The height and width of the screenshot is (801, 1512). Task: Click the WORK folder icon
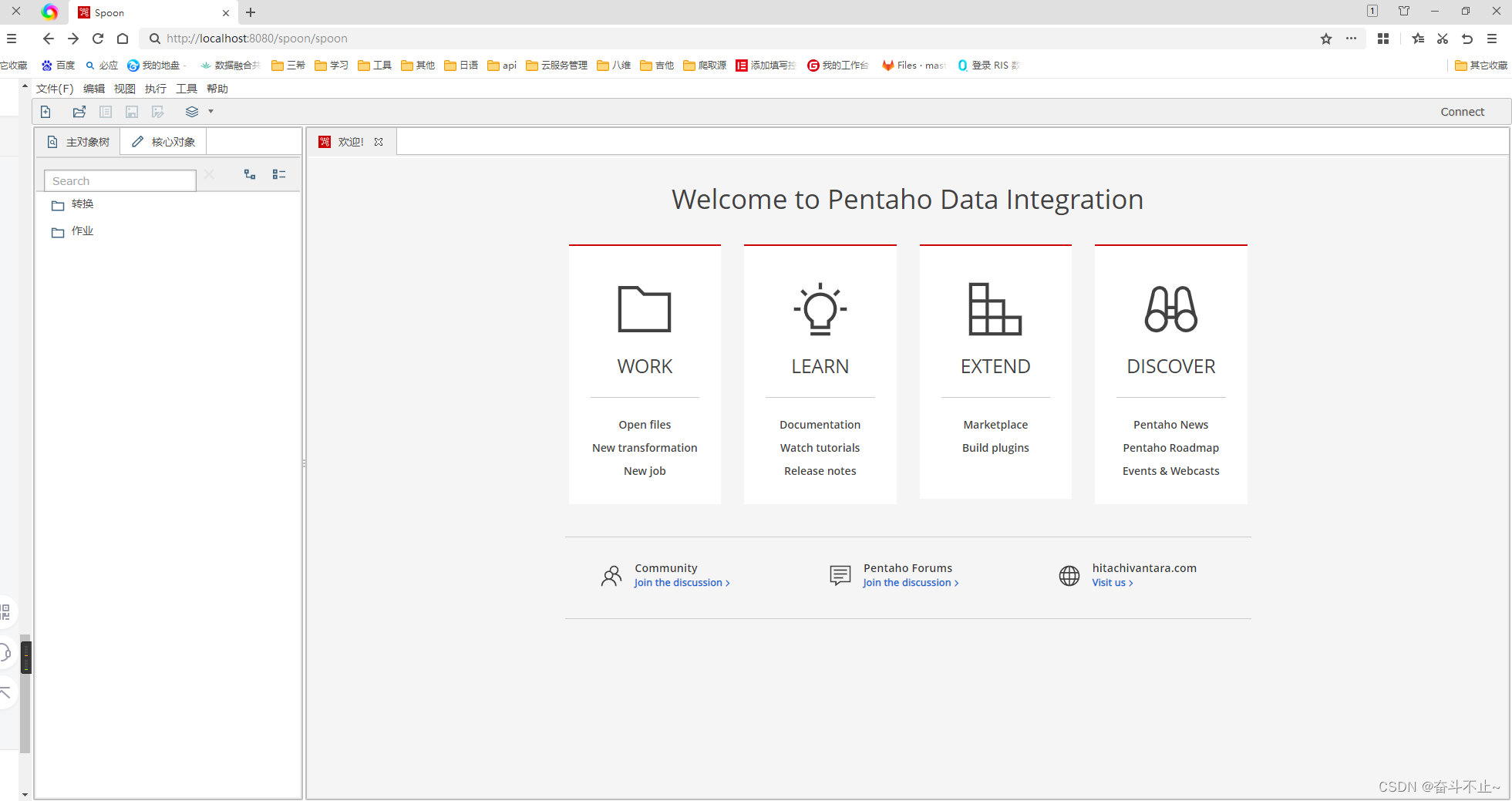point(645,309)
